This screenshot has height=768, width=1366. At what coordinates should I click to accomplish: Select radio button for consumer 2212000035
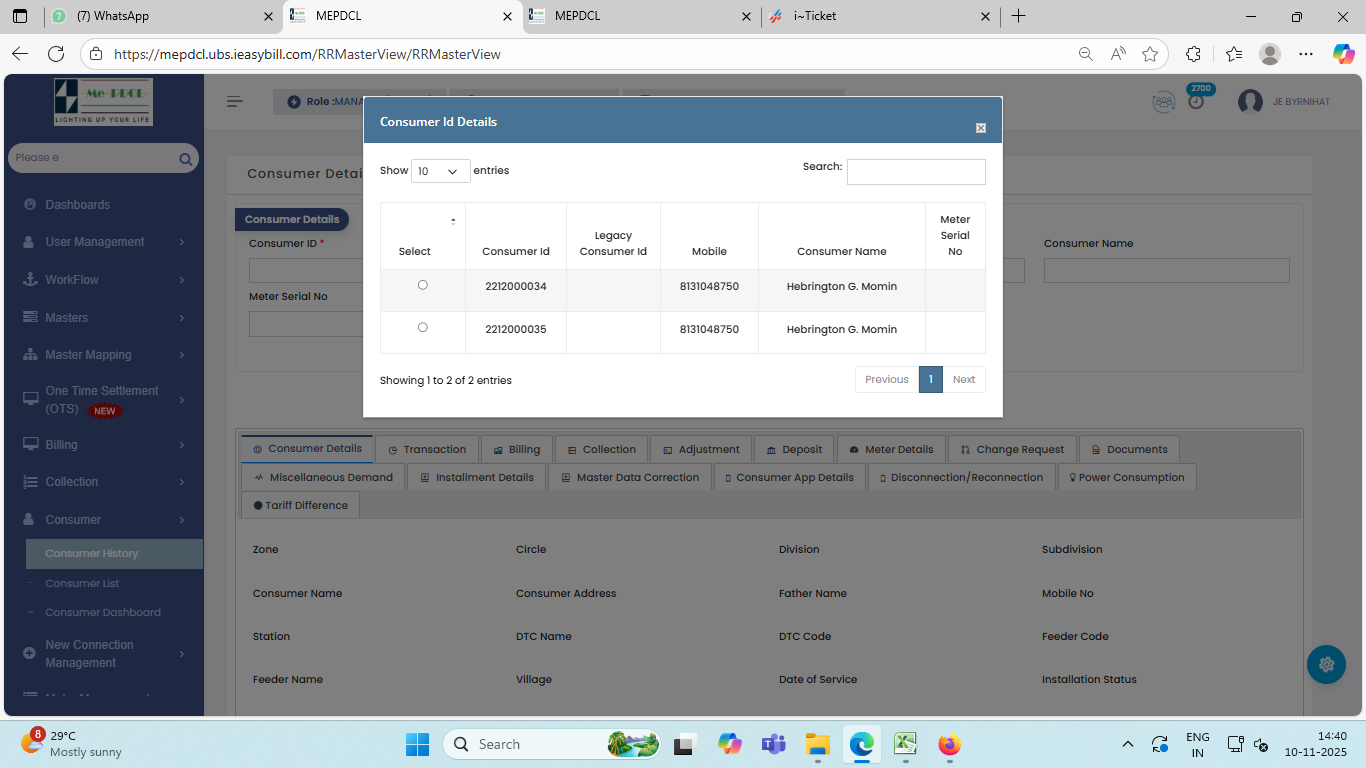[423, 327]
